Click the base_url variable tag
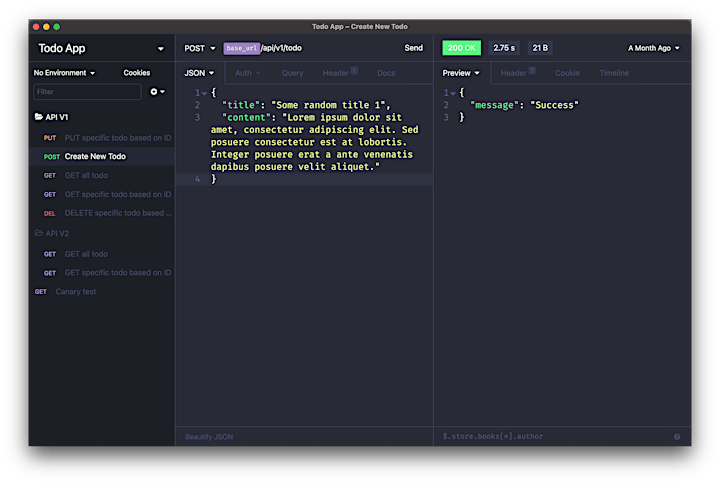Image resolution: width=720 pixels, height=484 pixels. tap(242, 48)
